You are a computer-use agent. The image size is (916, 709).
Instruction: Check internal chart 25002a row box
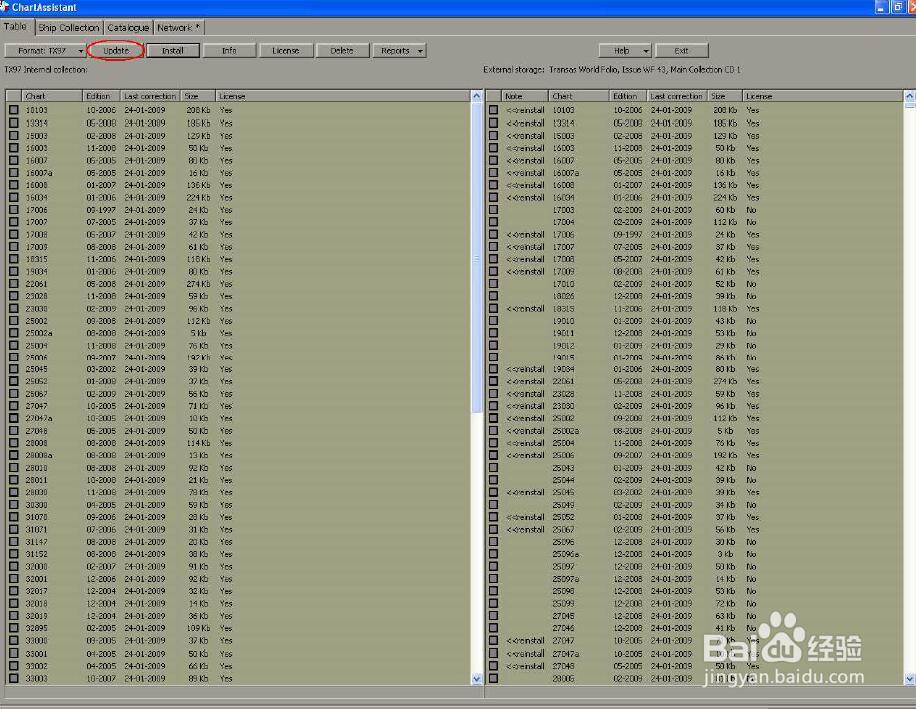click(13, 332)
